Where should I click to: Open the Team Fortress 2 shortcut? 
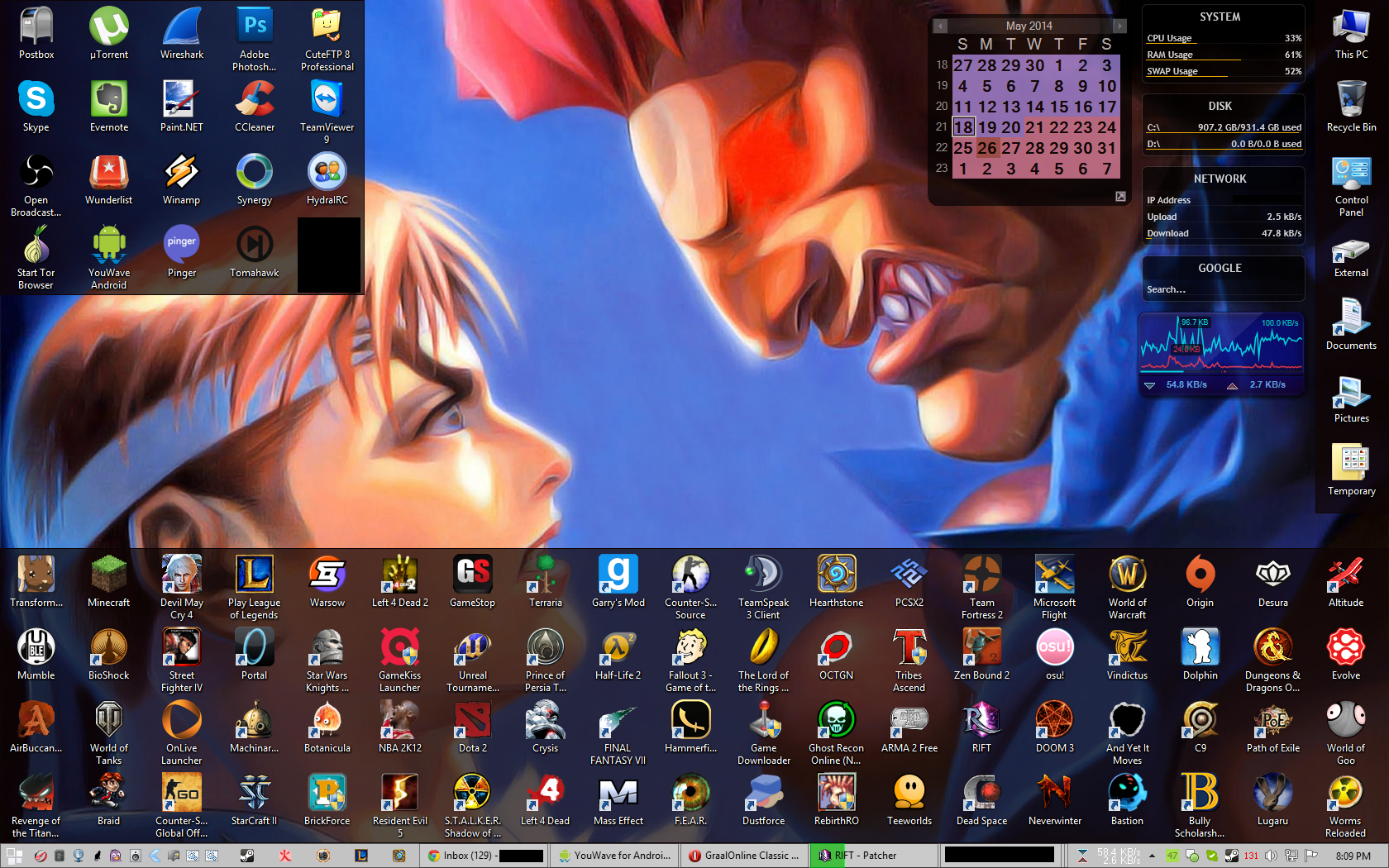[x=982, y=587]
